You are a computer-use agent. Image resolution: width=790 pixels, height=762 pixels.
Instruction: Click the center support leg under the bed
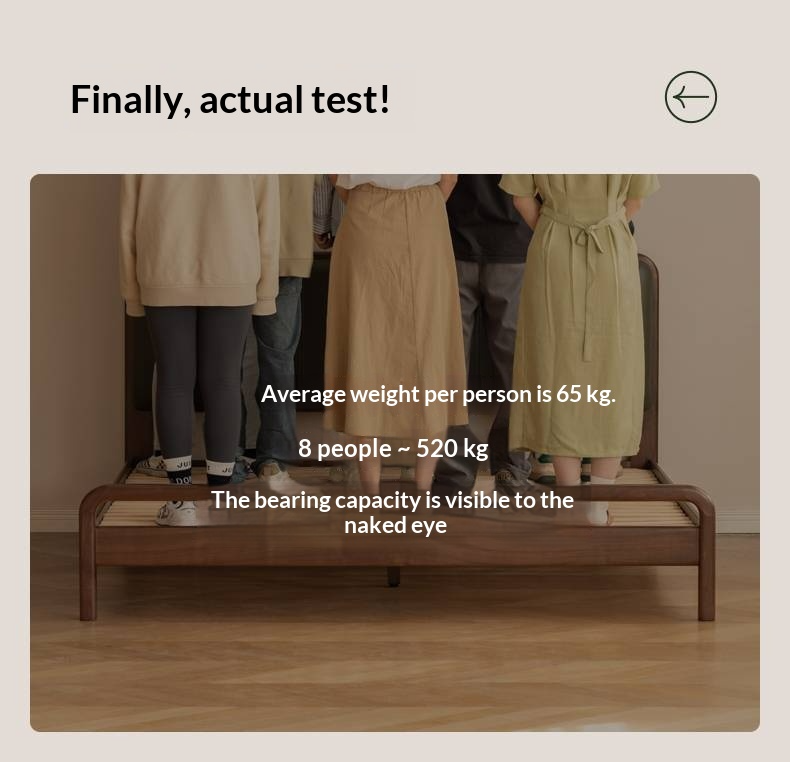pos(393,576)
